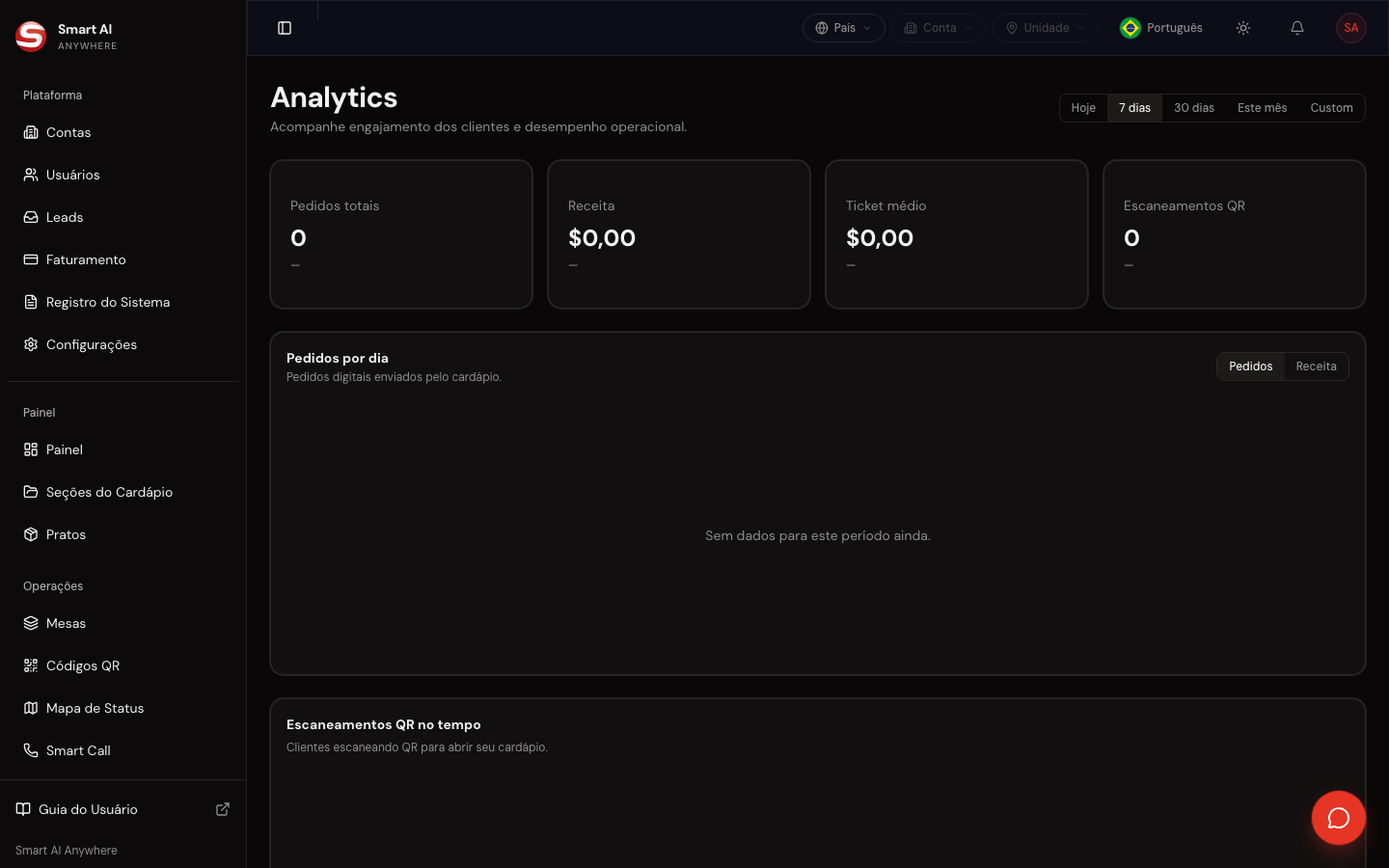The width and height of the screenshot is (1389, 868).
Task: Click the Códigos QR icon
Action: point(31,665)
